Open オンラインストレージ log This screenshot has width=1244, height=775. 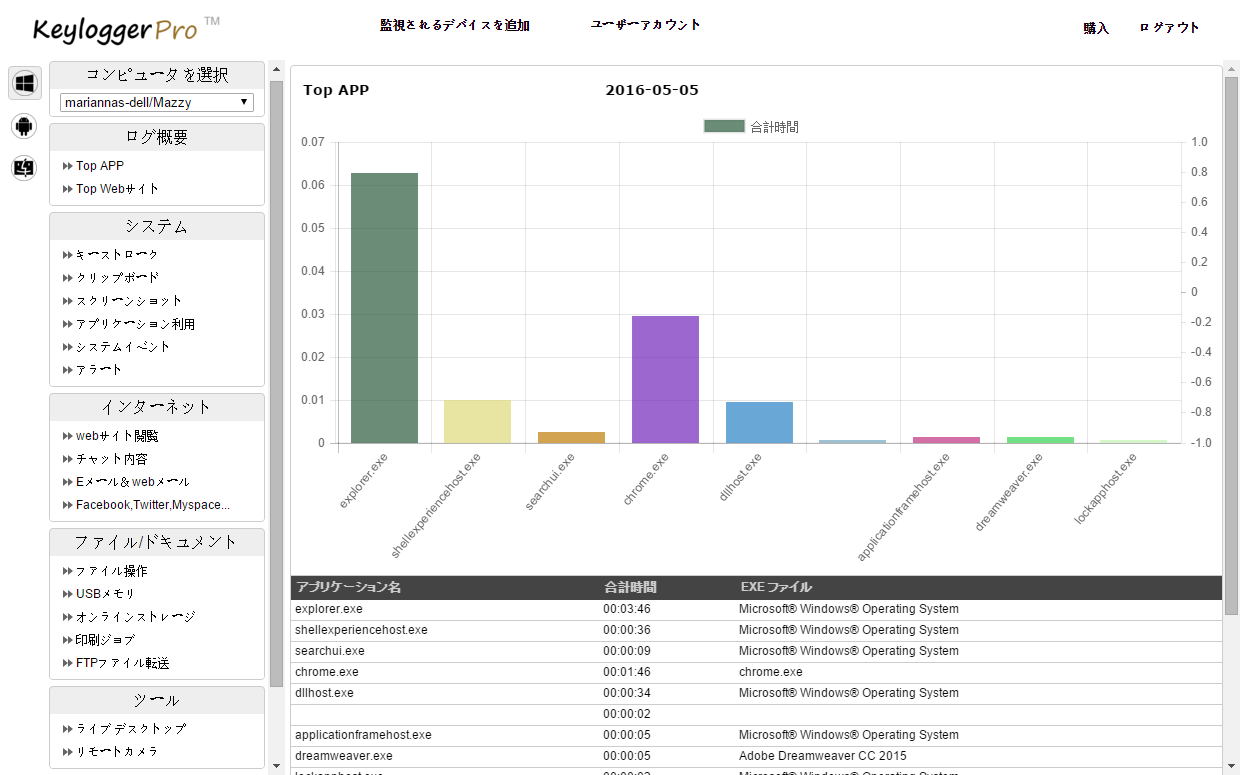(135, 617)
